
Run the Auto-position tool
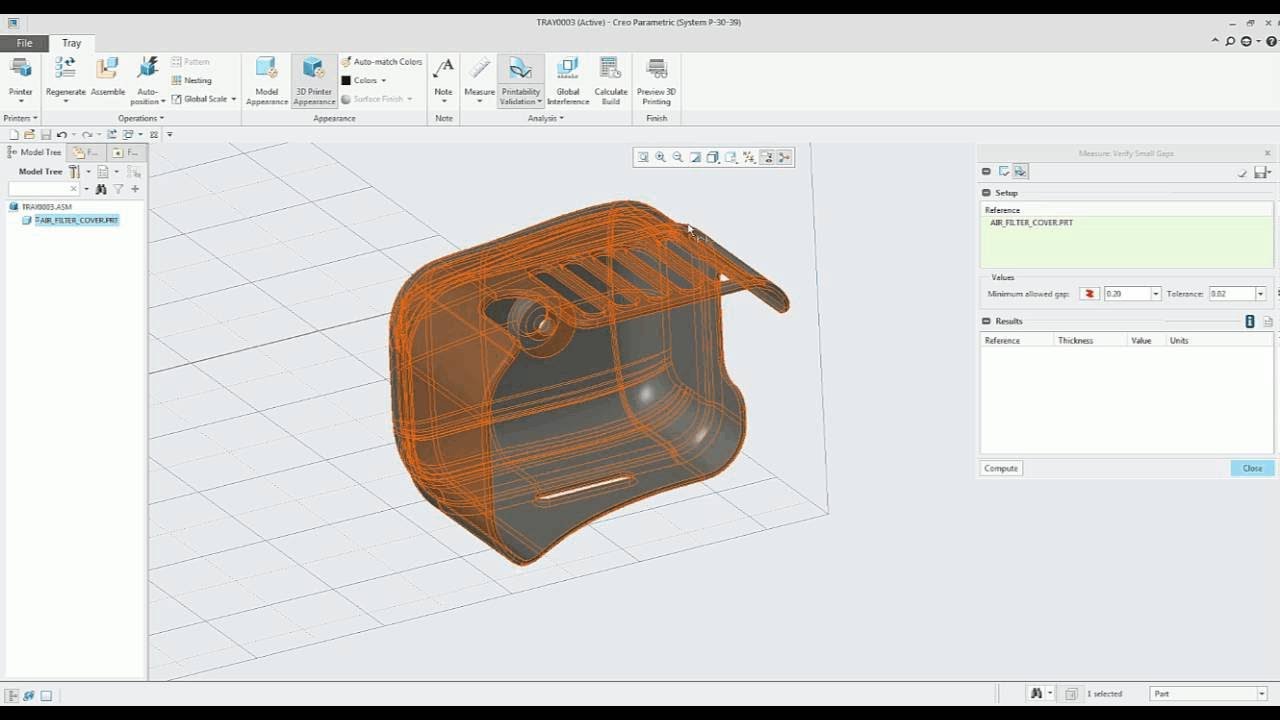coord(147,80)
